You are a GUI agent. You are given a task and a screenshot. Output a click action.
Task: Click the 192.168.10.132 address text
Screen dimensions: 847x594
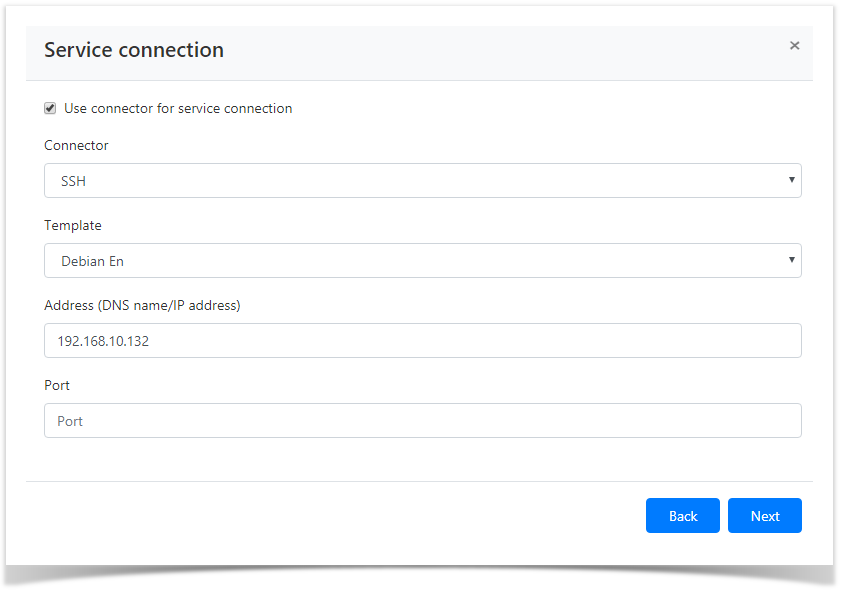tap(103, 341)
